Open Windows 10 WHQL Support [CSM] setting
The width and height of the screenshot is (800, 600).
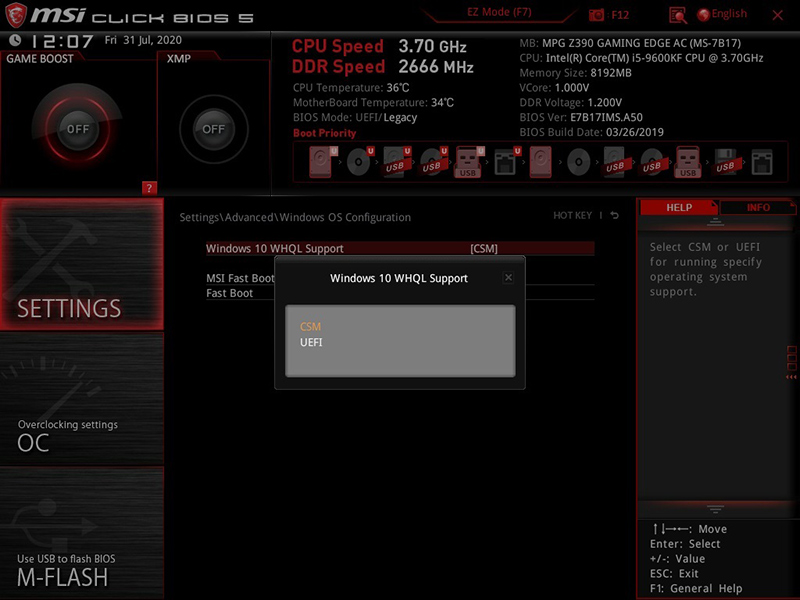399,249
